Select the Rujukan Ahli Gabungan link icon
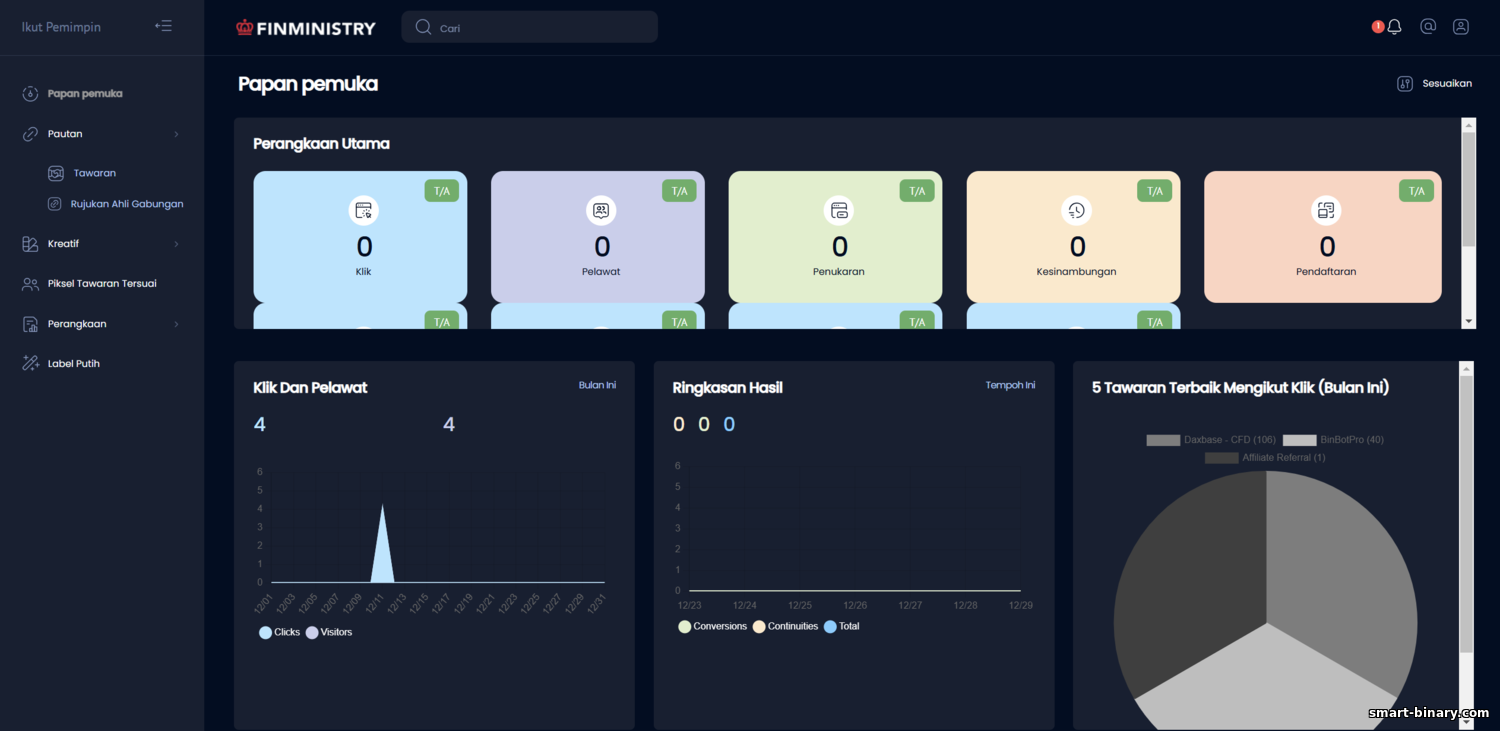Image resolution: width=1500 pixels, height=731 pixels. [x=55, y=204]
